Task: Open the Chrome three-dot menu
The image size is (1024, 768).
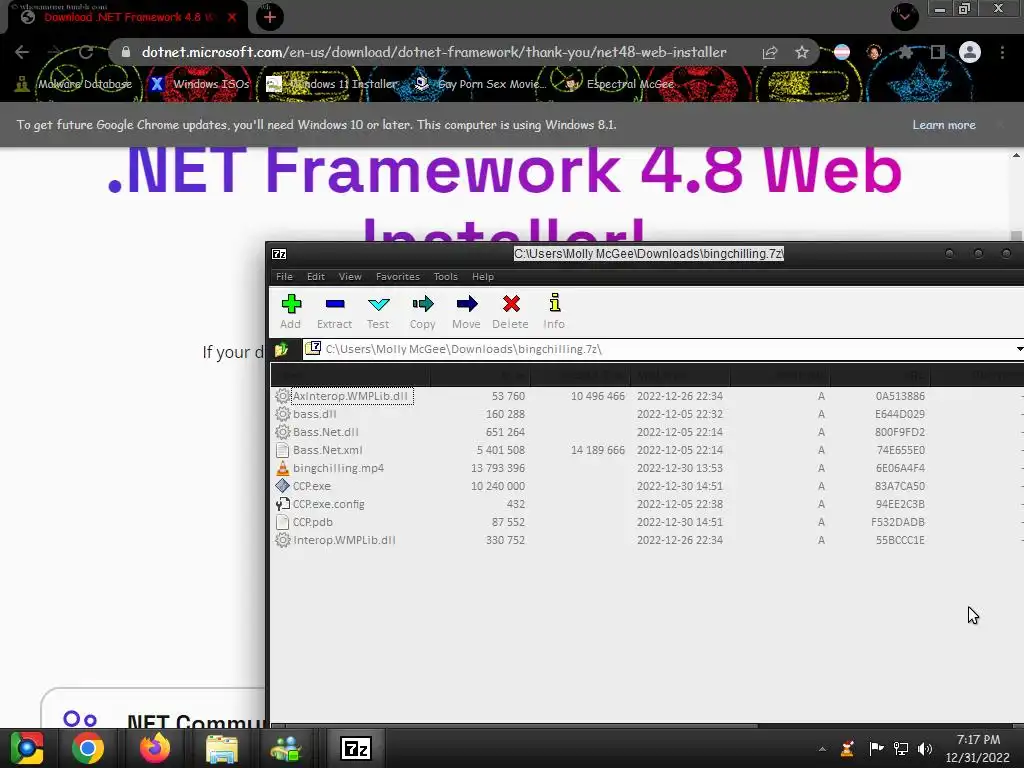Action: (x=1002, y=52)
